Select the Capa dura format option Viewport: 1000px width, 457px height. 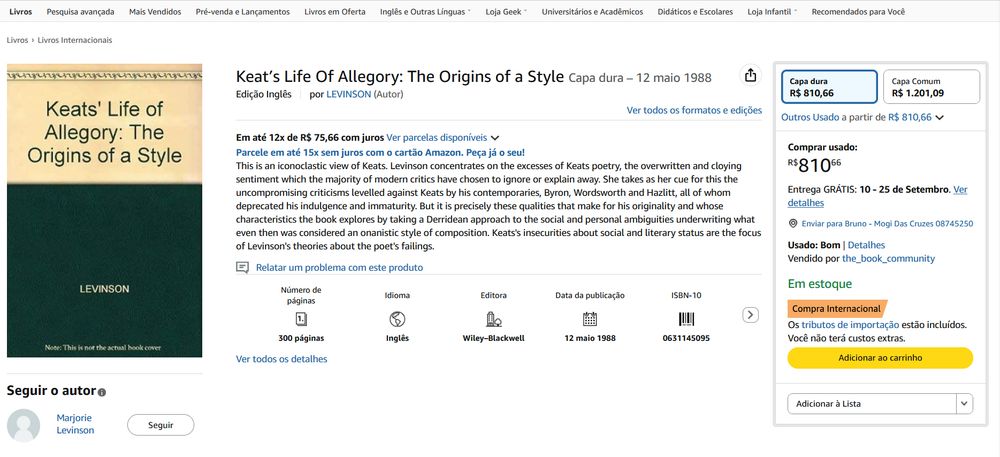point(830,87)
